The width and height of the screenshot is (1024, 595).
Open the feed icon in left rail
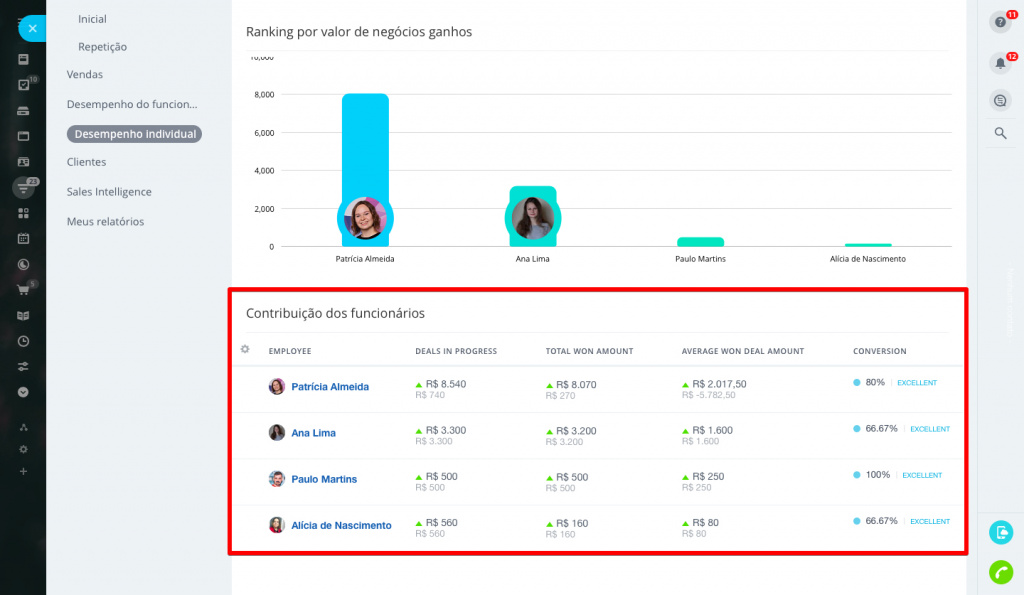pos(24,59)
